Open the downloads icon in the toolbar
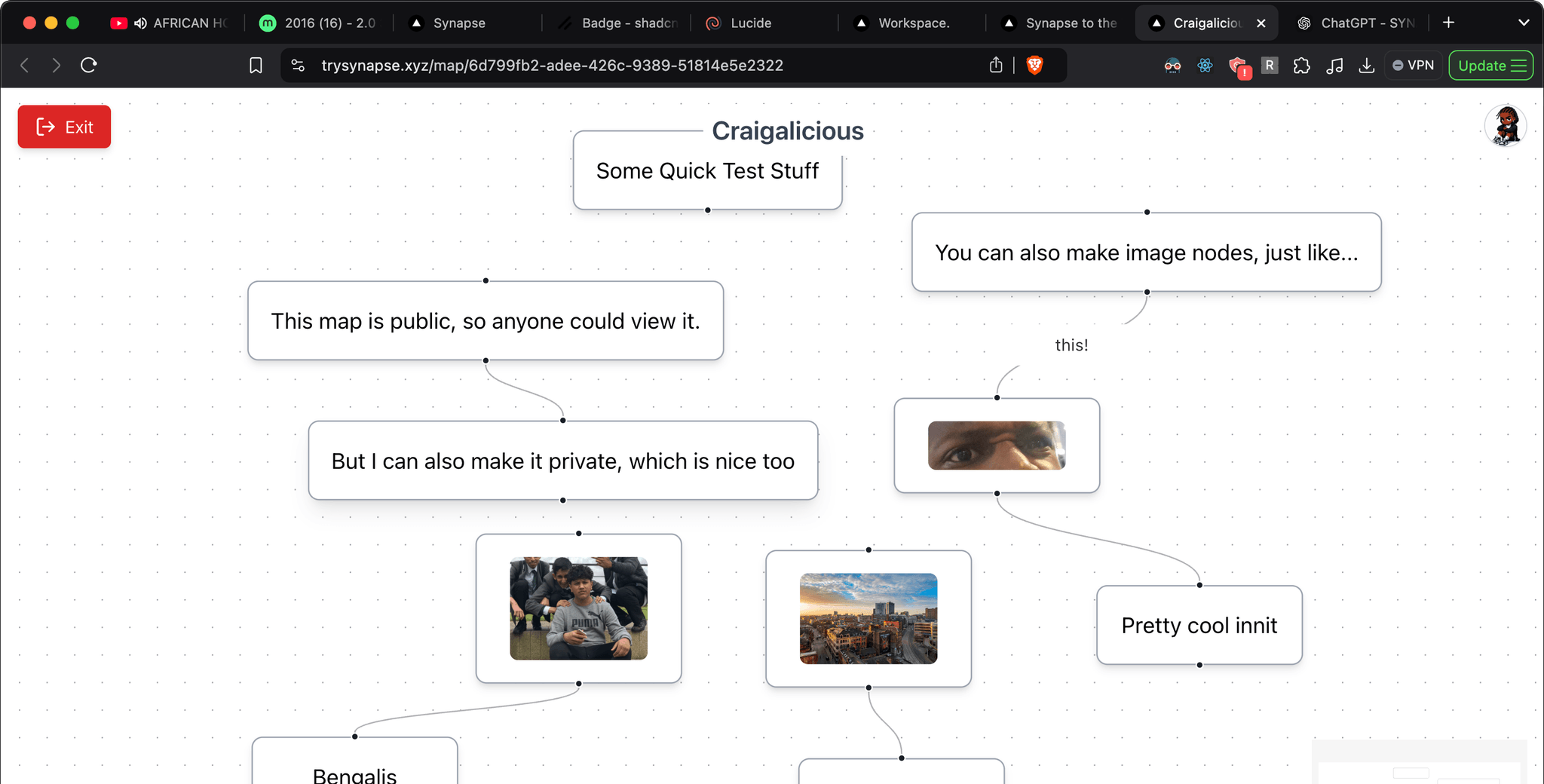The height and width of the screenshot is (784, 1544). click(x=1366, y=66)
